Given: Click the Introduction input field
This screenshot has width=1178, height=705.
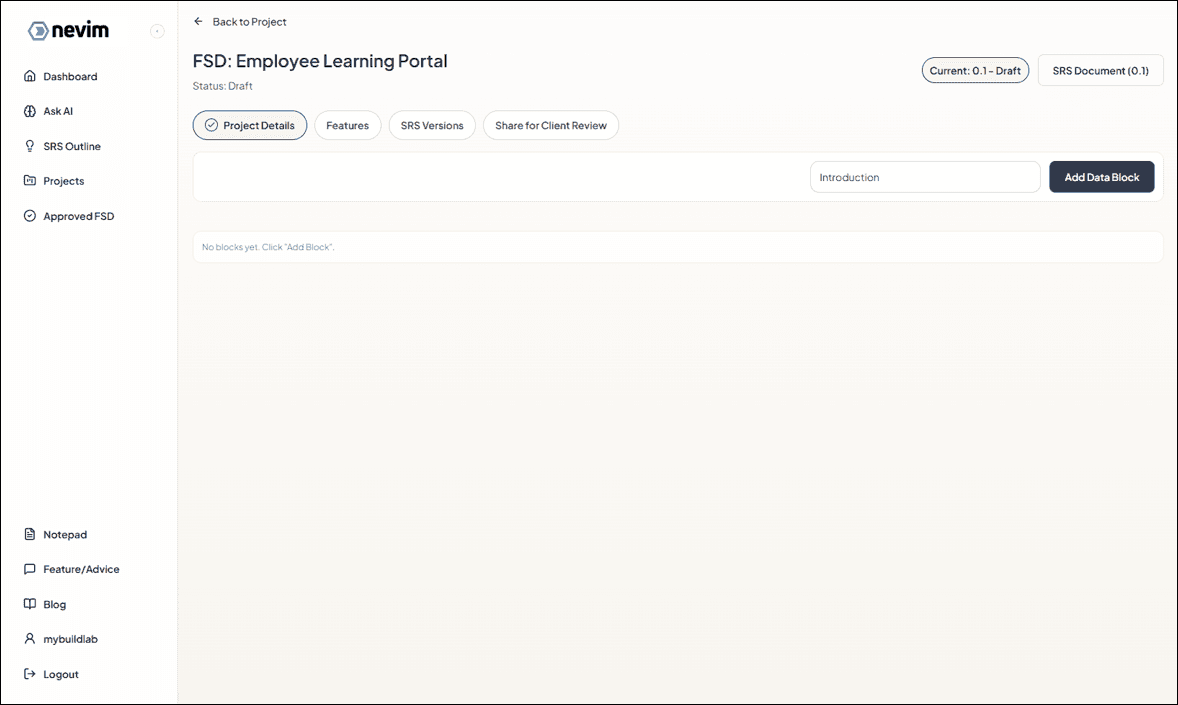Looking at the screenshot, I should (924, 176).
